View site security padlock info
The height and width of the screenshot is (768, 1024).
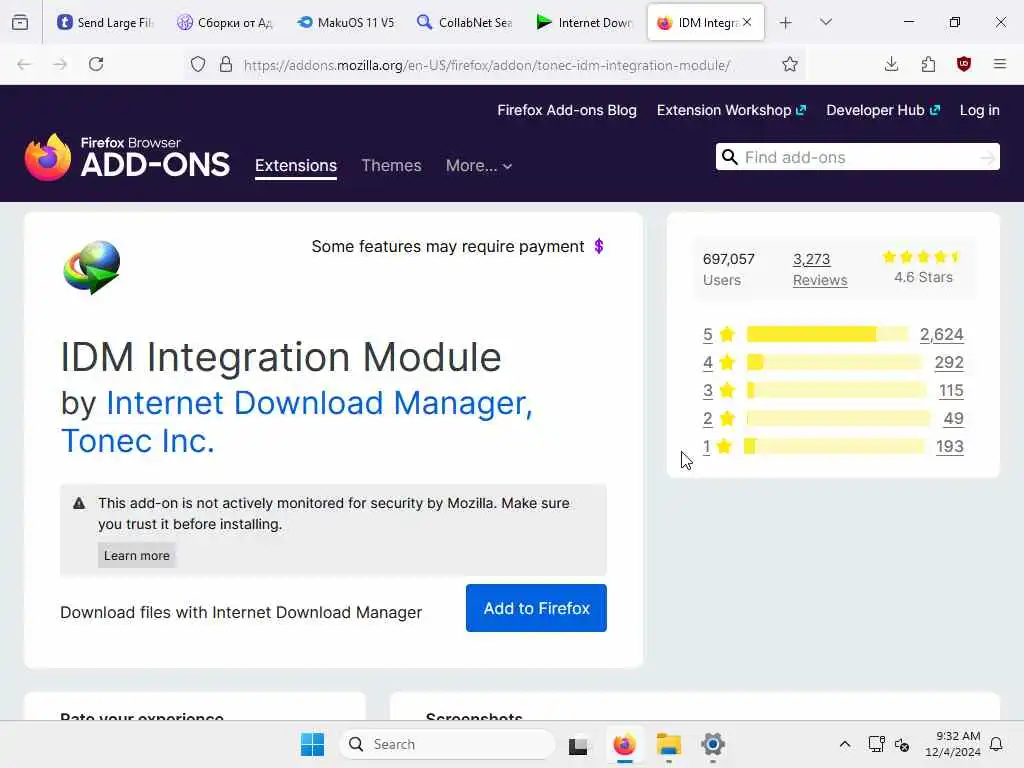click(226, 64)
